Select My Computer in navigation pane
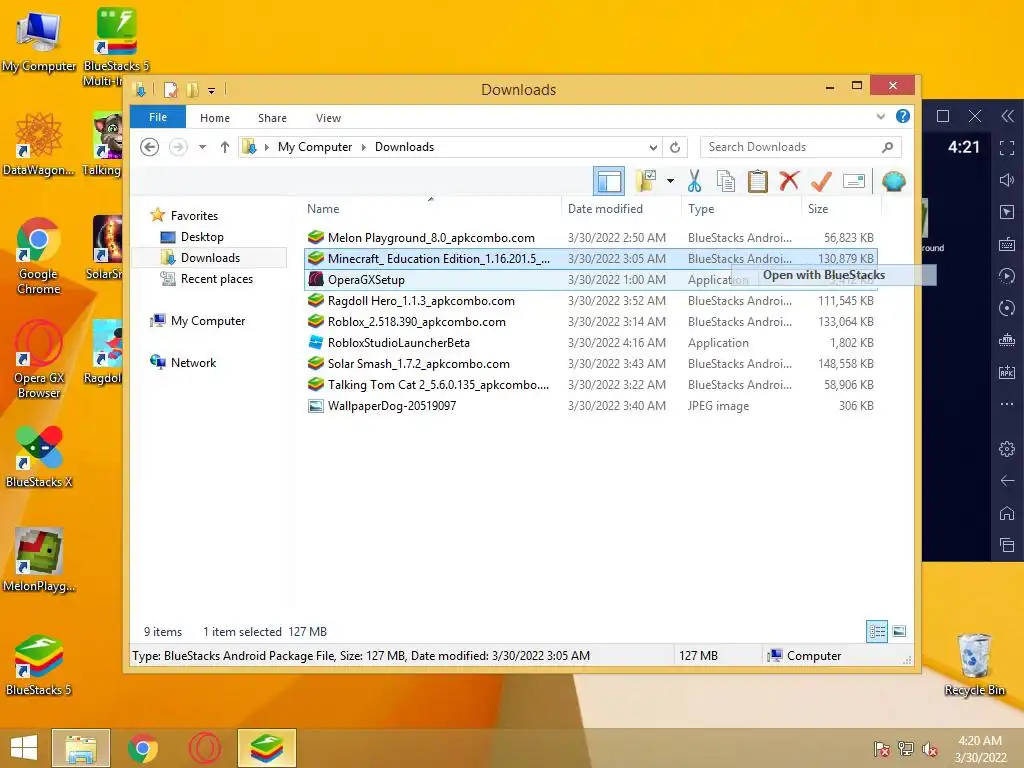The width and height of the screenshot is (1024, 768). pyautogui.click(x=208, y=321)
